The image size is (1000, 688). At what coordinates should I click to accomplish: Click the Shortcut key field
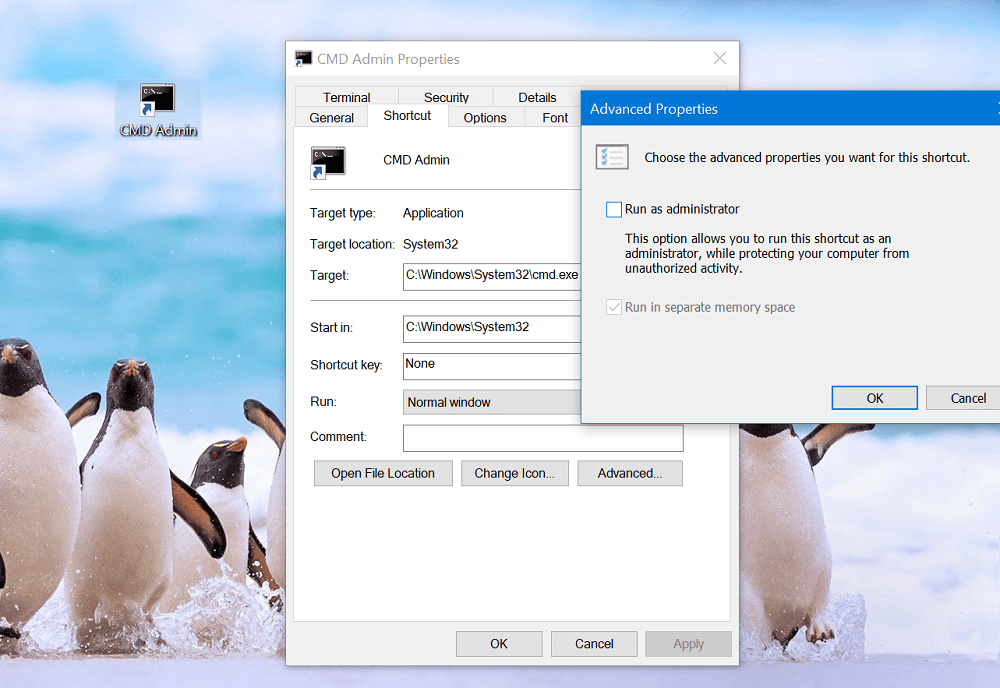492,366
